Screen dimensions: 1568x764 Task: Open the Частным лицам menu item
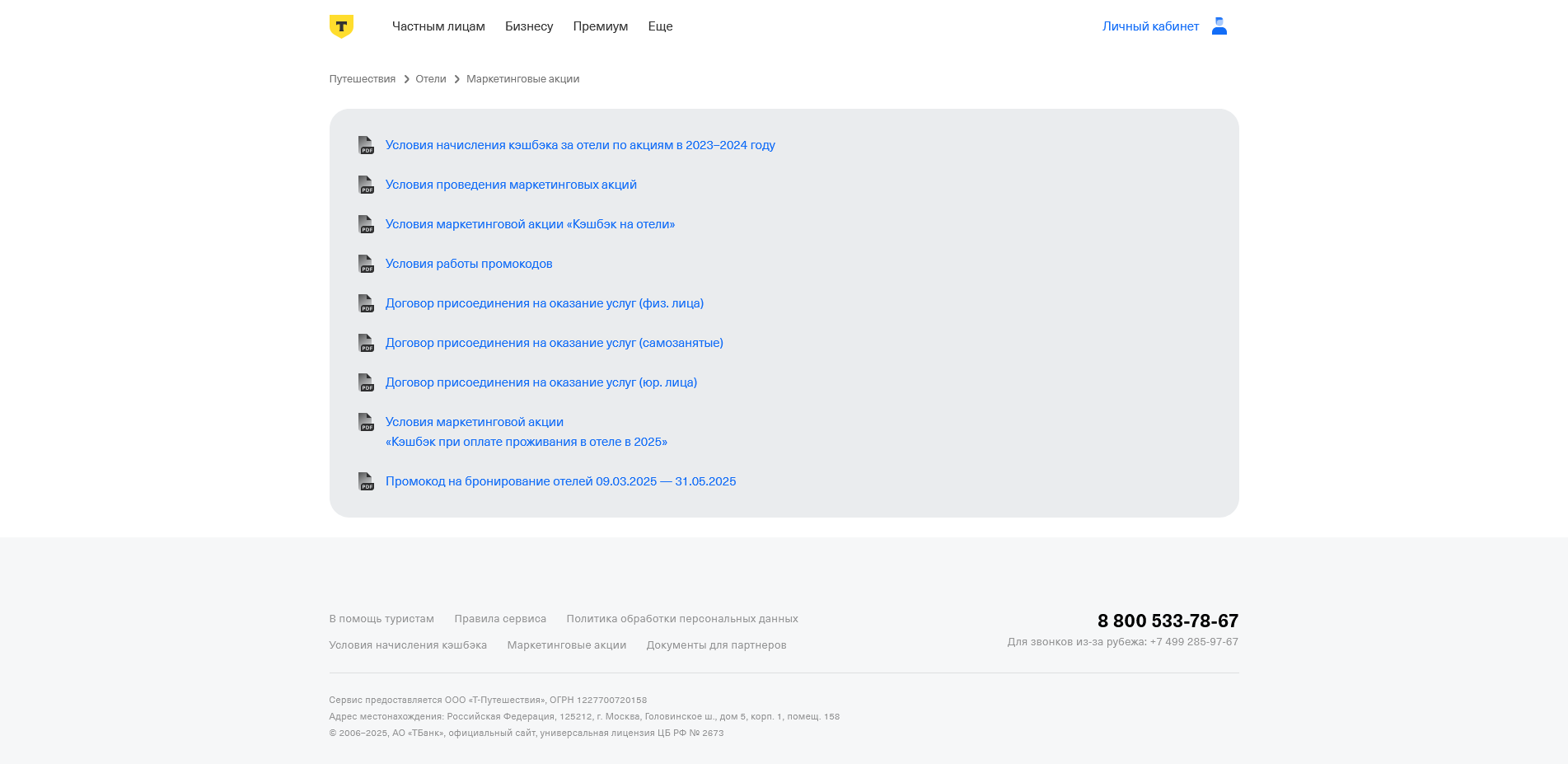pyautogui.click(x=438, y=26)
